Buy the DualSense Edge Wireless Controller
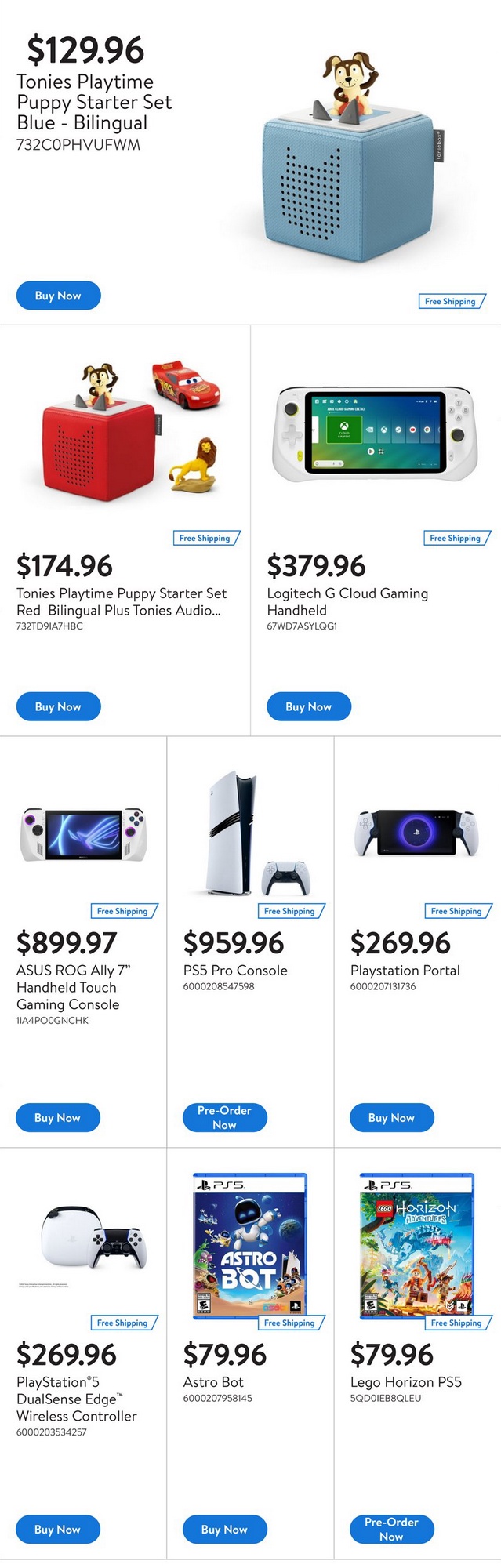Screen dimensions: 501x1568 click(57, 1529)
